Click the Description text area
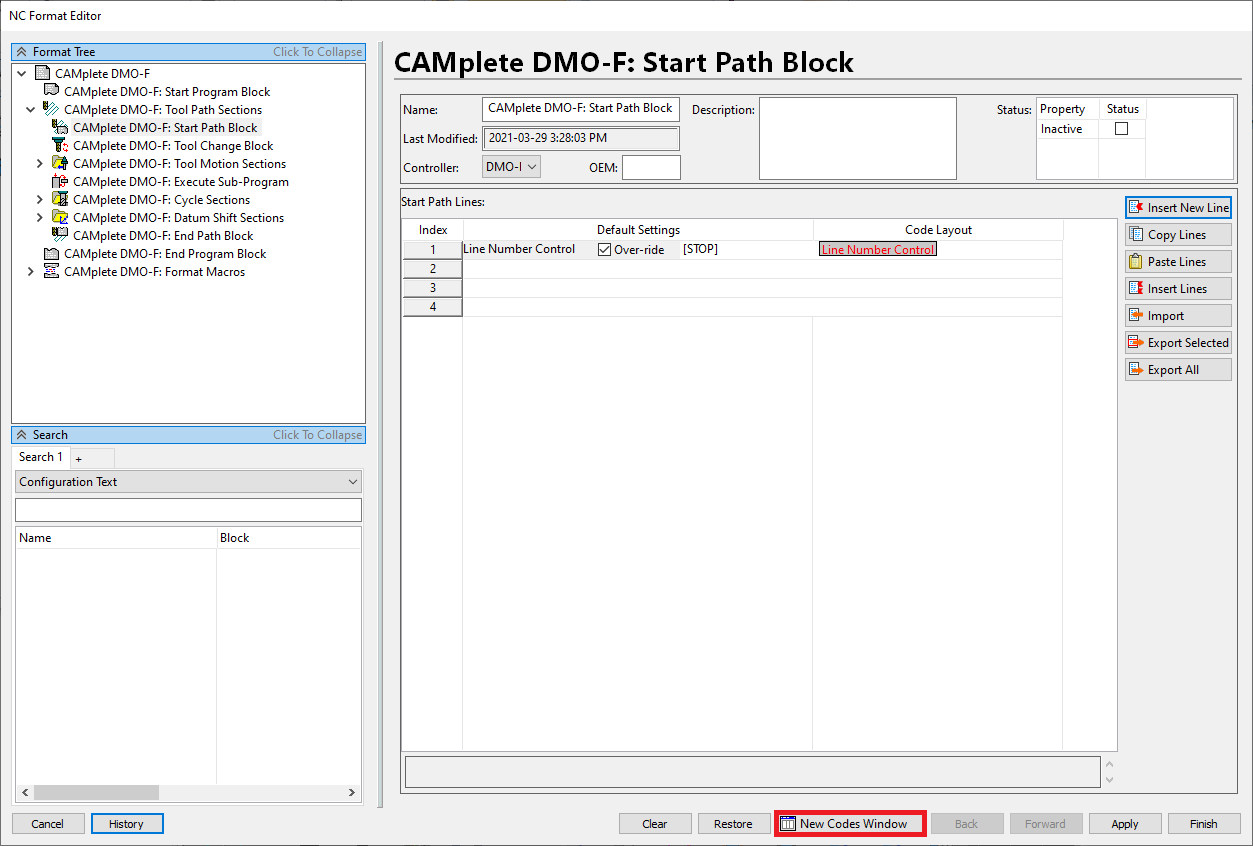This screenshot has width=1253, height=846. (x=858, y=138)
